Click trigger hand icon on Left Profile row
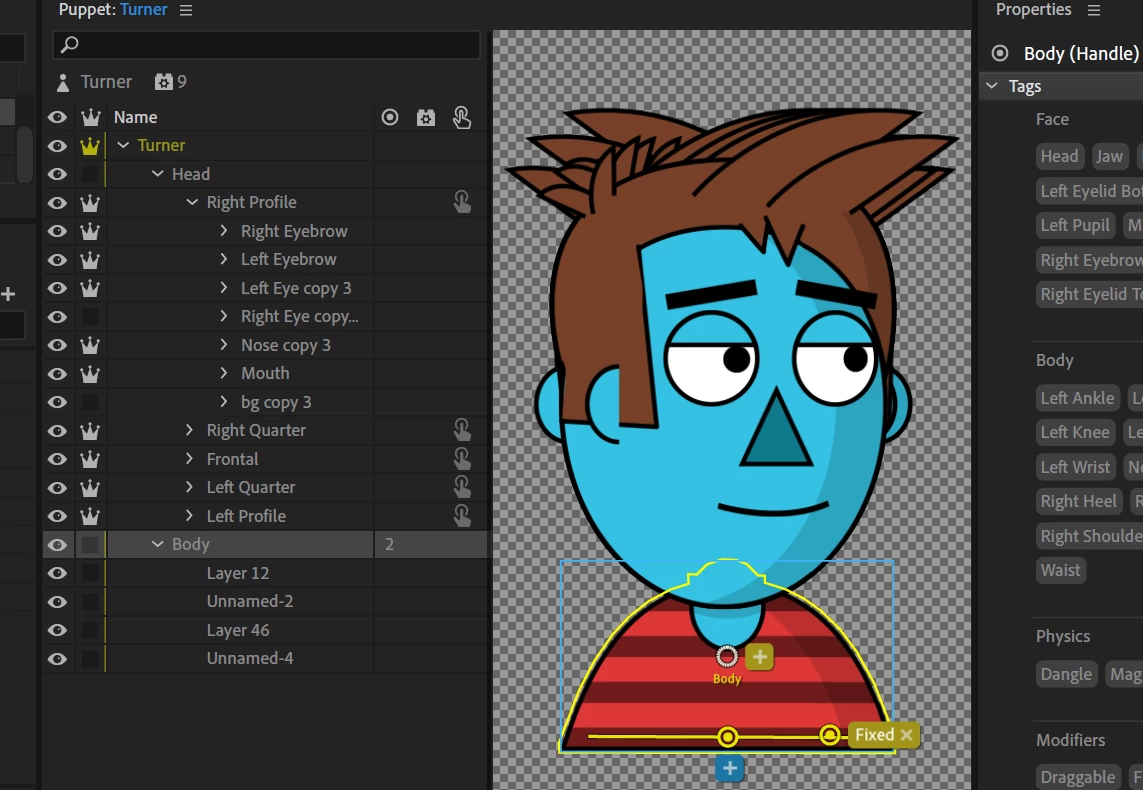 (x=461, y=515)
